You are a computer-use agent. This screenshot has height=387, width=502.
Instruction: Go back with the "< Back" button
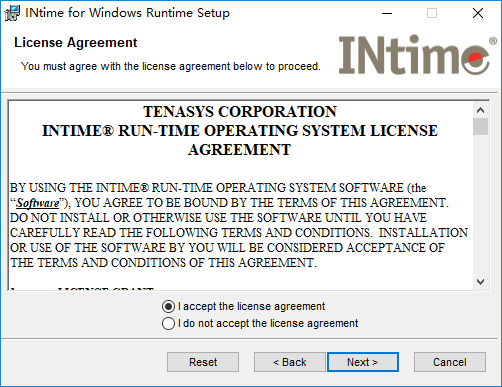pos(289,362)
